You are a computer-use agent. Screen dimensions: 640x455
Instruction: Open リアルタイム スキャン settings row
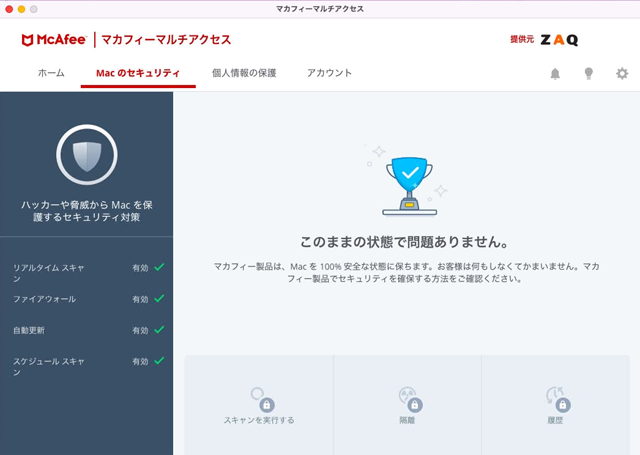point(87,273)
